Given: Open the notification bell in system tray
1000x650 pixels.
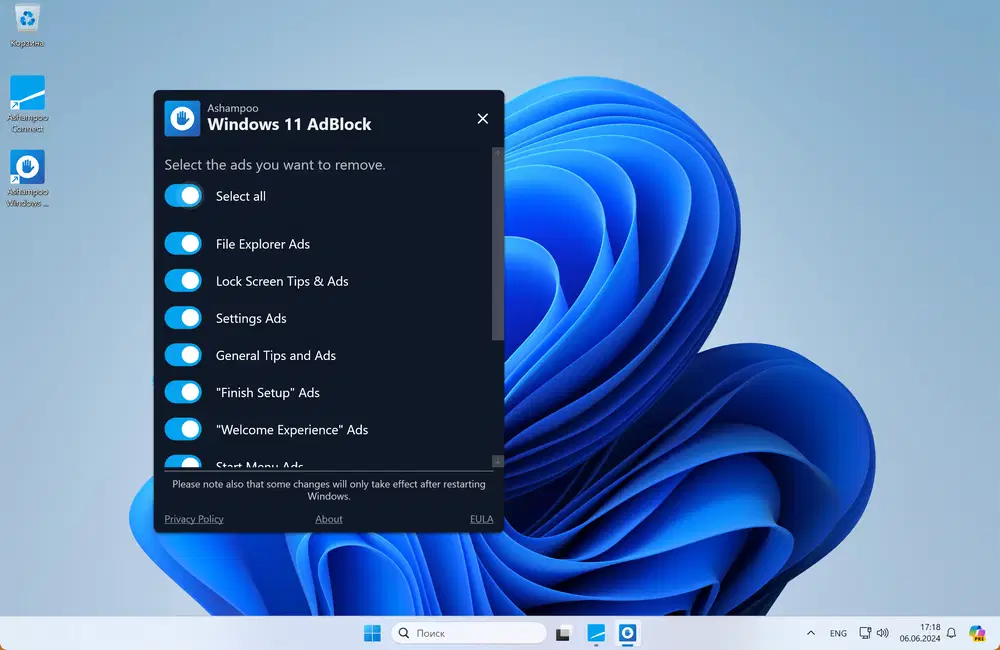Looking at the screenshot, I should coord(951,633).
